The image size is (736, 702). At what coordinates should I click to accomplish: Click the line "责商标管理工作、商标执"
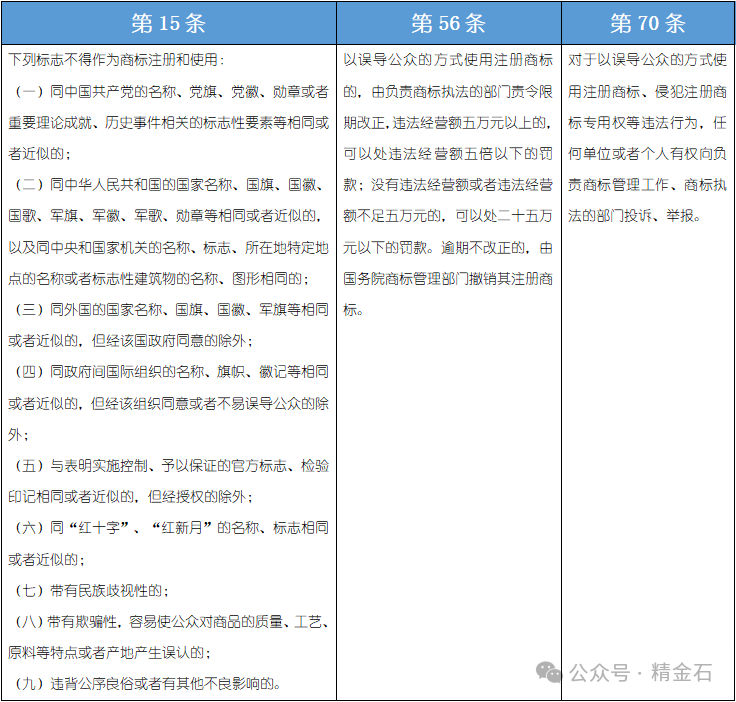648,185
